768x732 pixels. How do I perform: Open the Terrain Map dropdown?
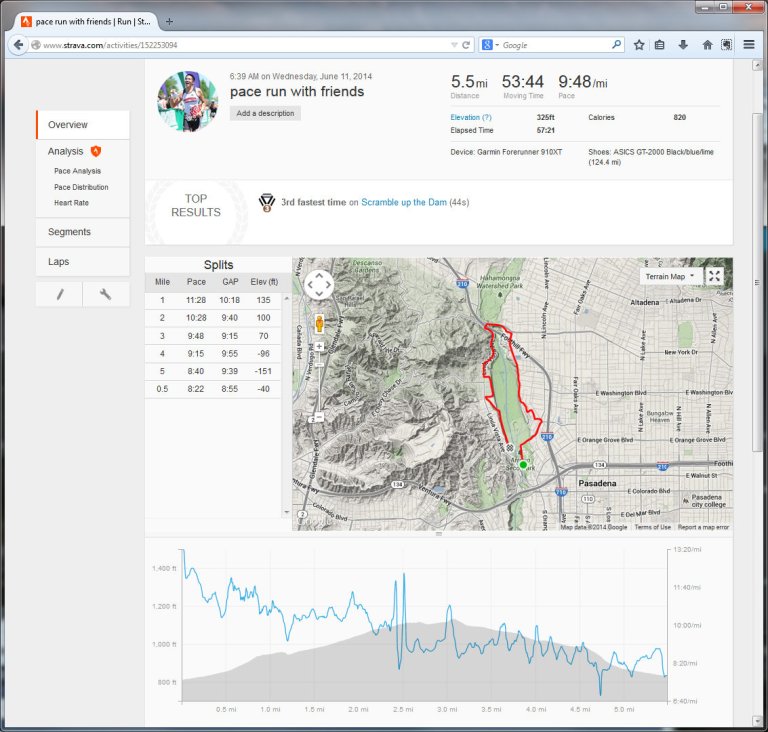click(669, 276)
